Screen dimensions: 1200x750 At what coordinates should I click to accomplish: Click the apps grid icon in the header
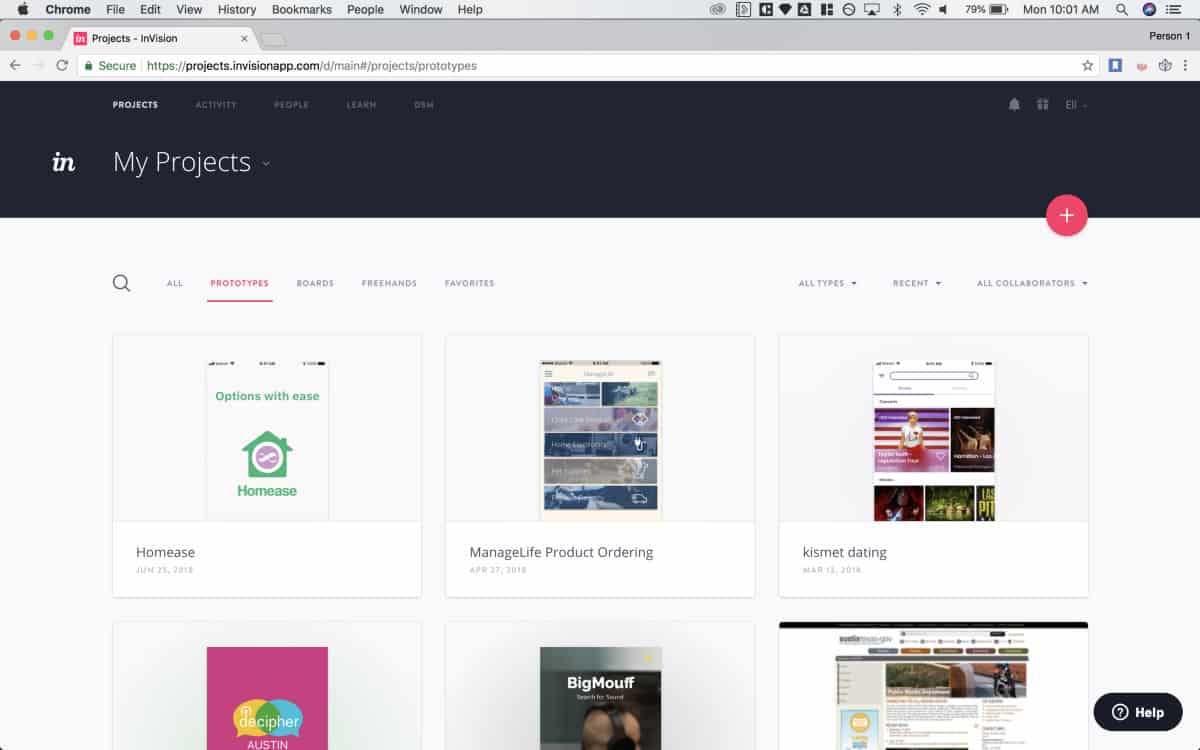coord(1042,104)
